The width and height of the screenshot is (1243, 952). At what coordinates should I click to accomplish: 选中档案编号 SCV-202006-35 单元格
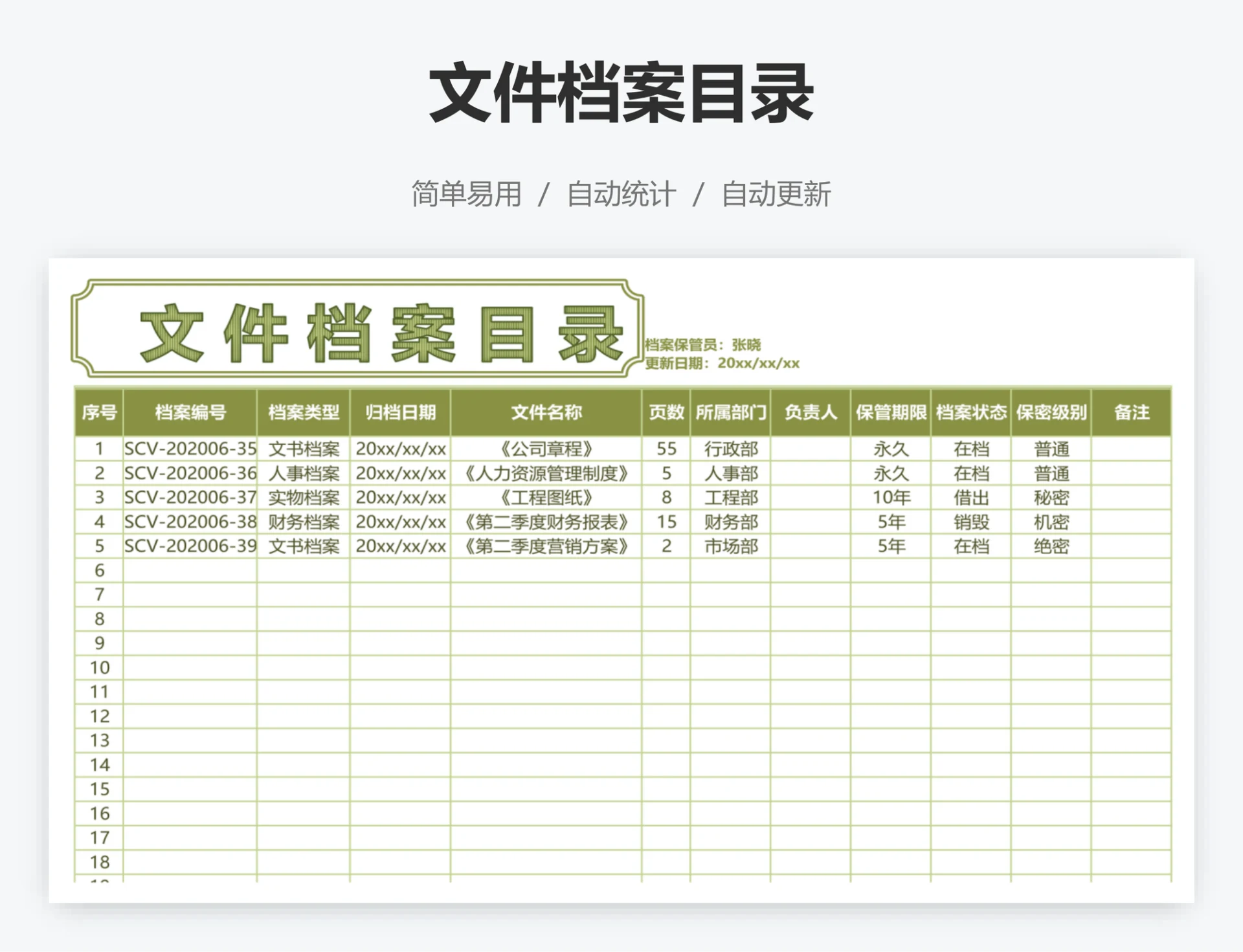coord(191,448)
